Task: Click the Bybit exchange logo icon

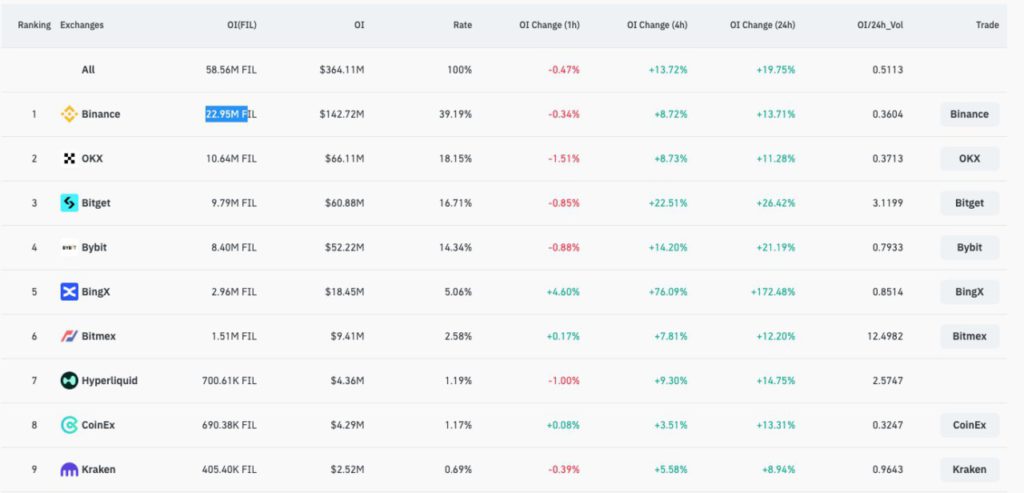Action: 69,247
